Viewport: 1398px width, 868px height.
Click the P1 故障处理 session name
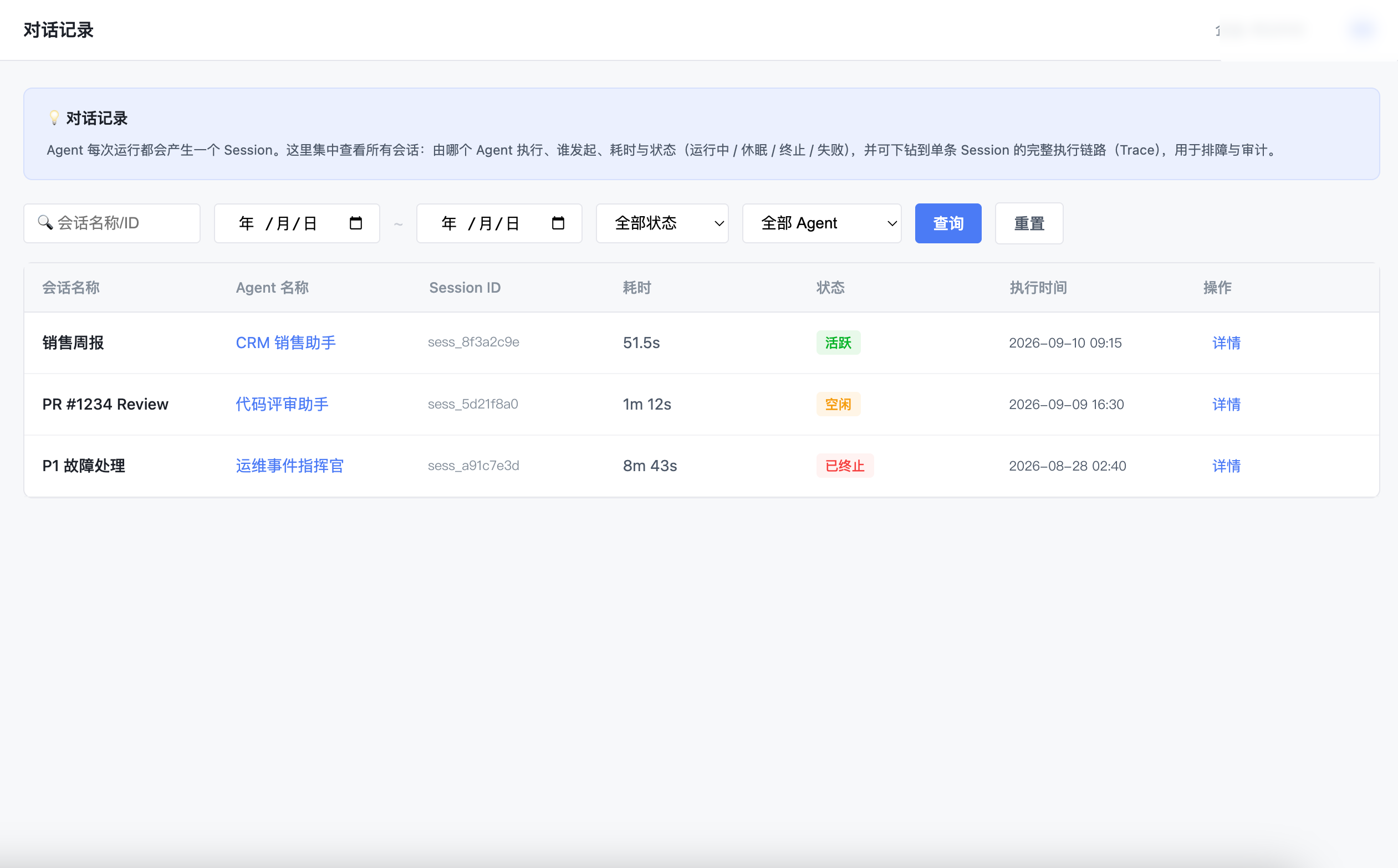[84, 466]
